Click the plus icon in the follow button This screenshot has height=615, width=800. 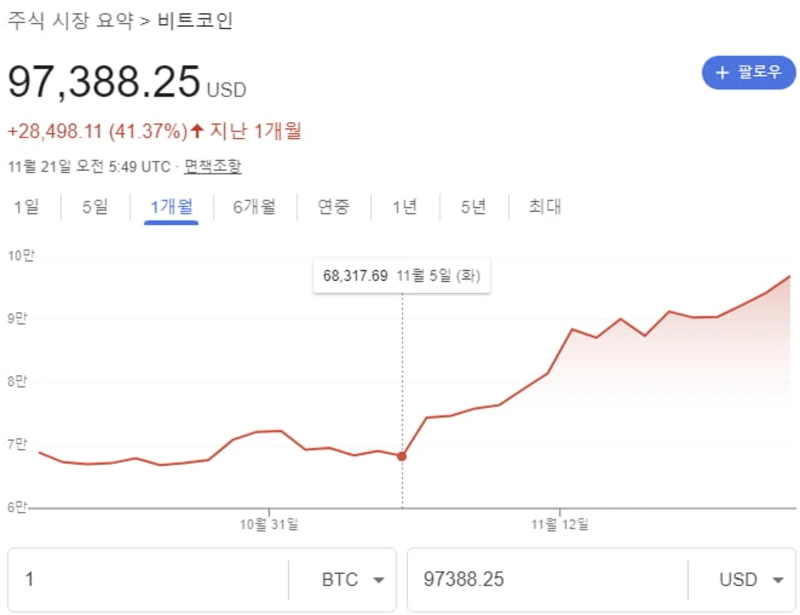722,73
